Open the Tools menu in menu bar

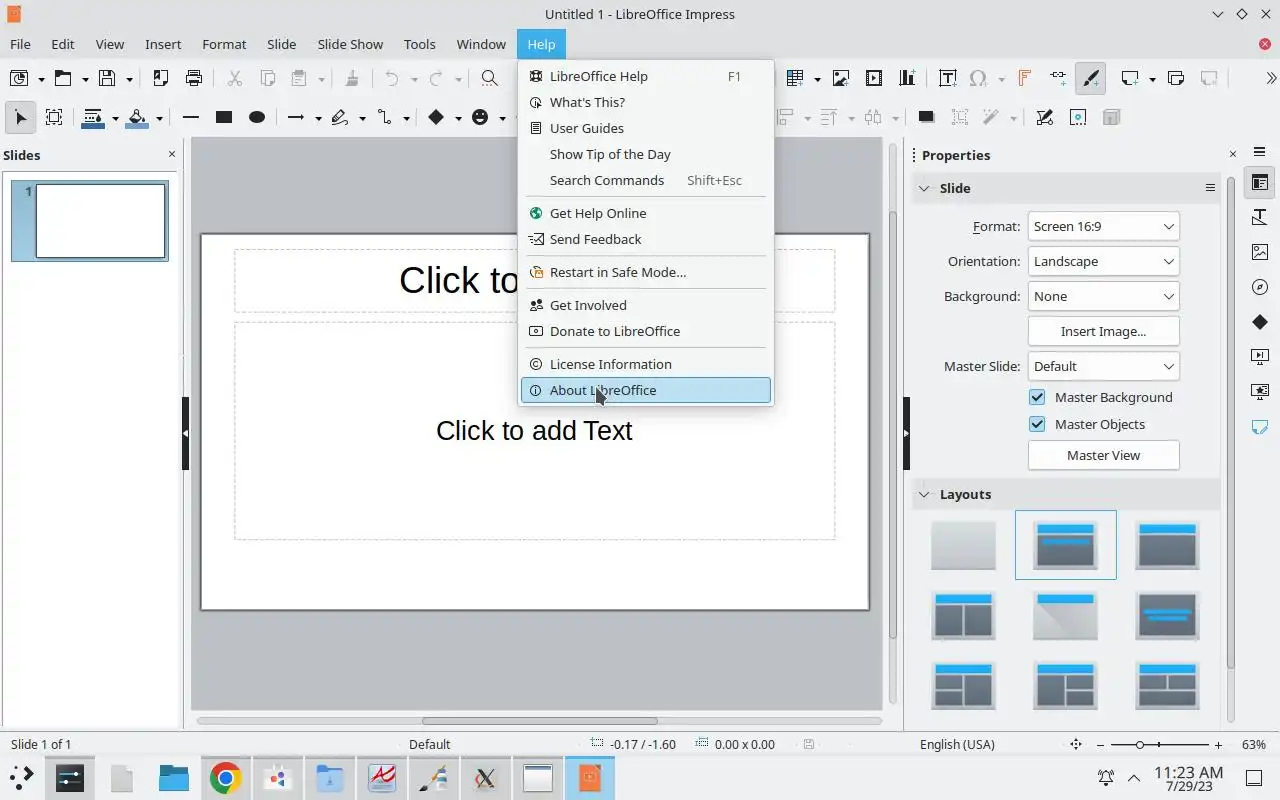pos(419,44)
